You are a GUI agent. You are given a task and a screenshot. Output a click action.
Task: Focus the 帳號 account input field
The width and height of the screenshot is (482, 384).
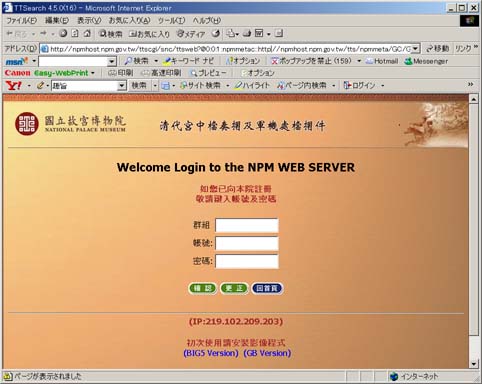[x=247, y=243]
